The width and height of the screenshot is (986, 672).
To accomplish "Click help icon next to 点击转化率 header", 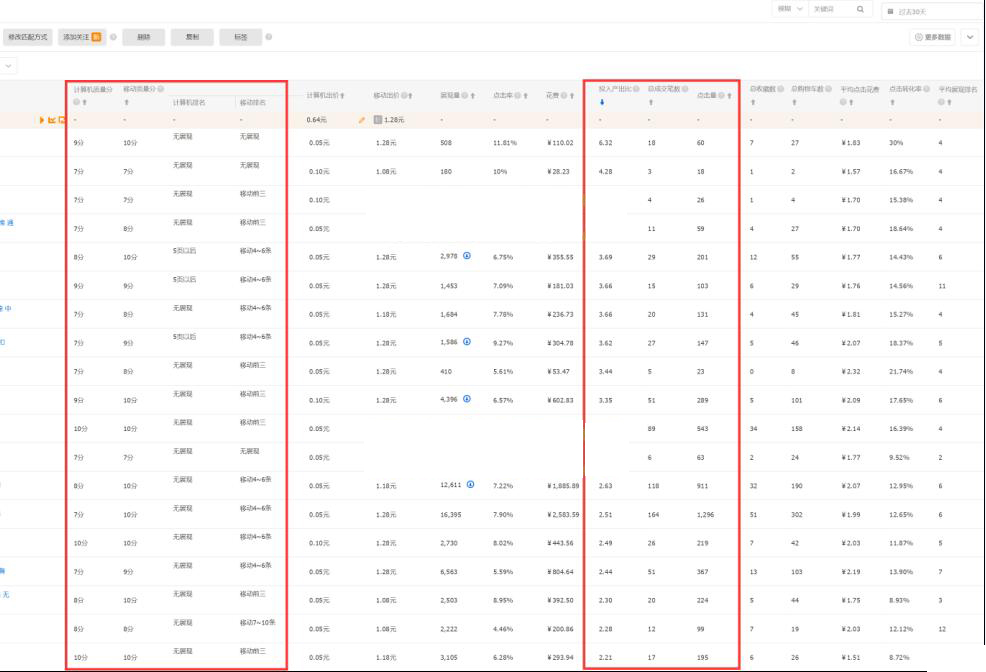I will (926, 89).
